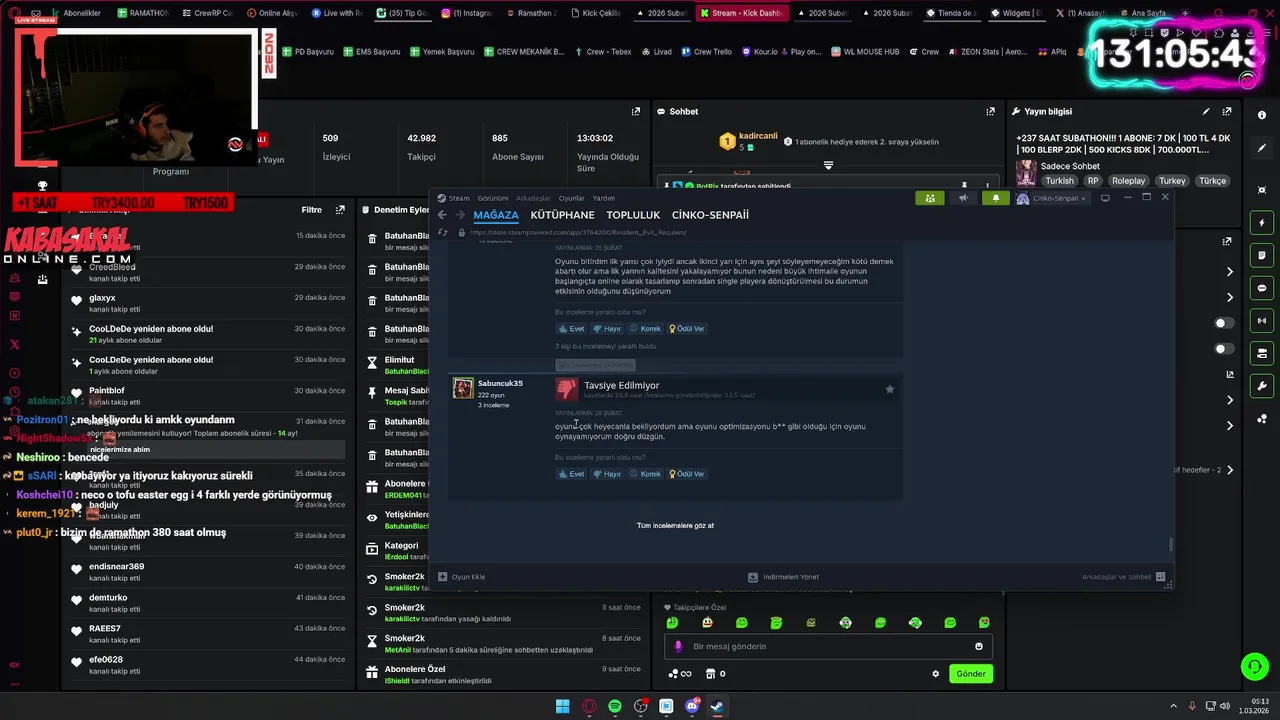Open the X (Twitter) icon in the left sidebar
1280x720 pixels.
[x=14, y=344]
